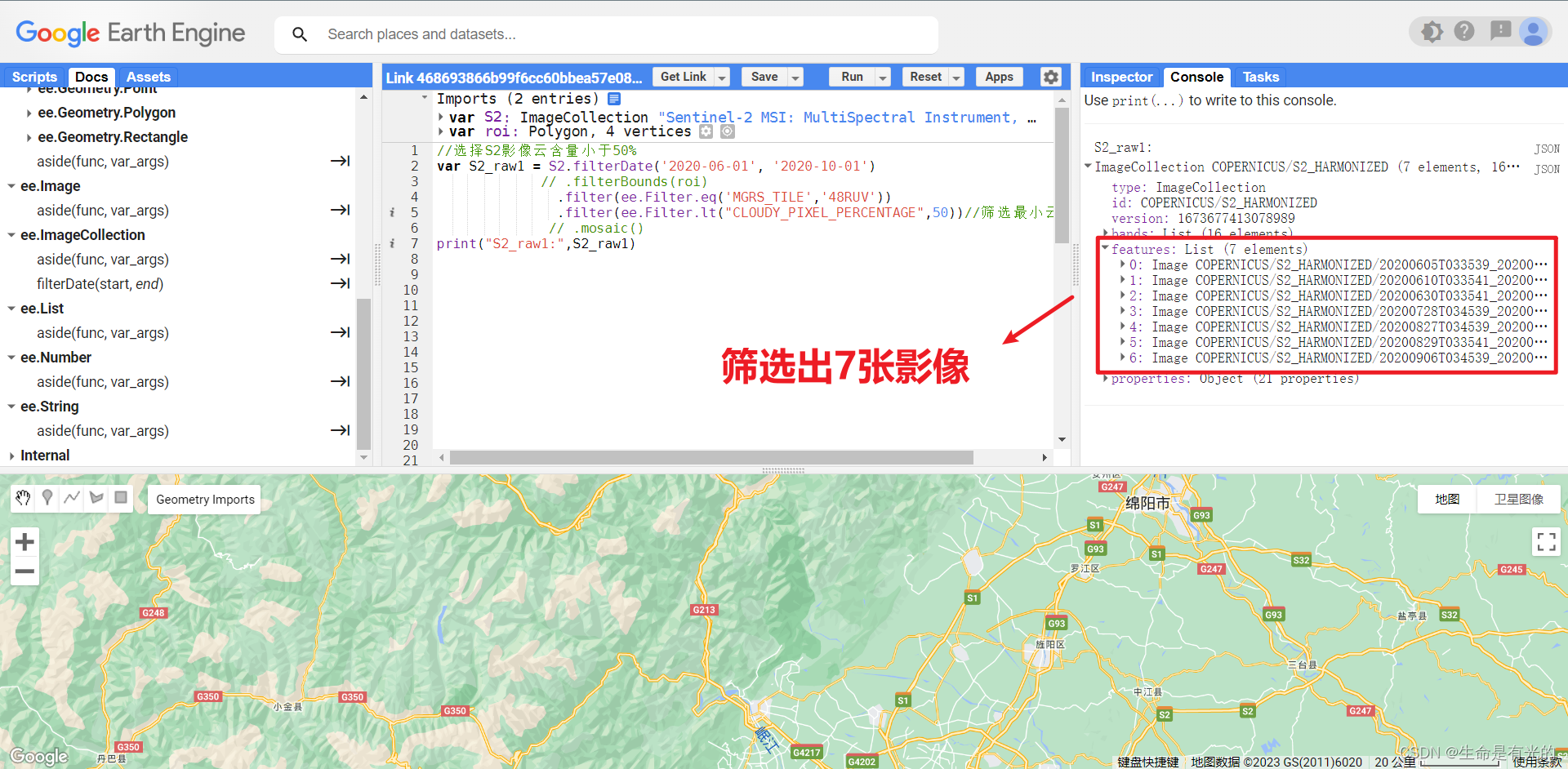The width and height of the screenshot is (1568, 769).
Task: Switch map to 卫星图像 view
Action: 1518,499
